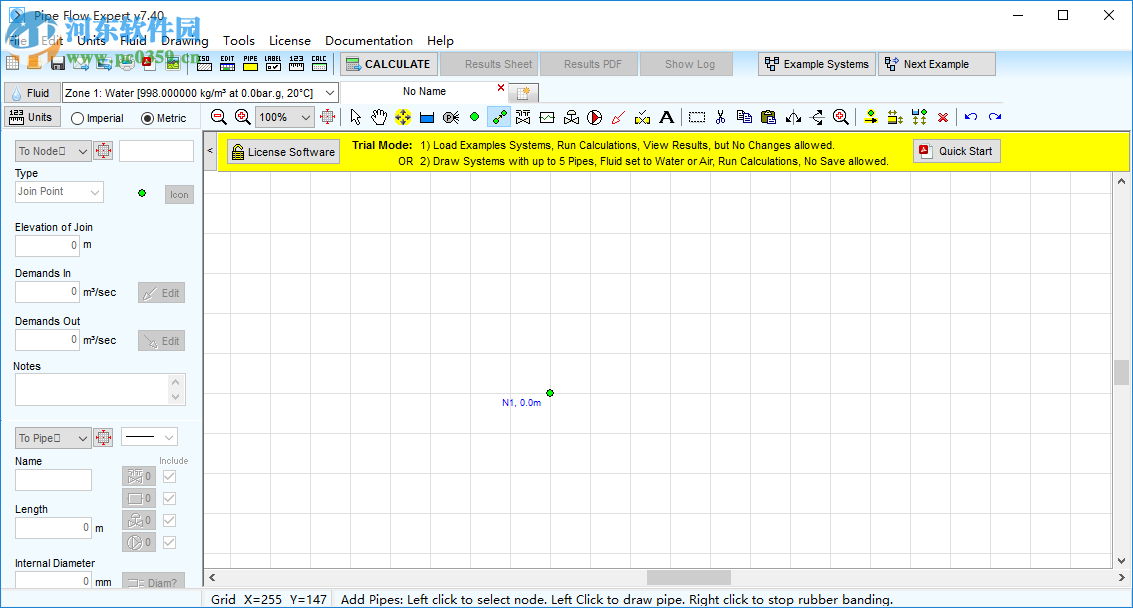Image resolution: width=1133 pixels, height=608 pixels.
Task: Open the Drawing menu
Action: [185, 41]
